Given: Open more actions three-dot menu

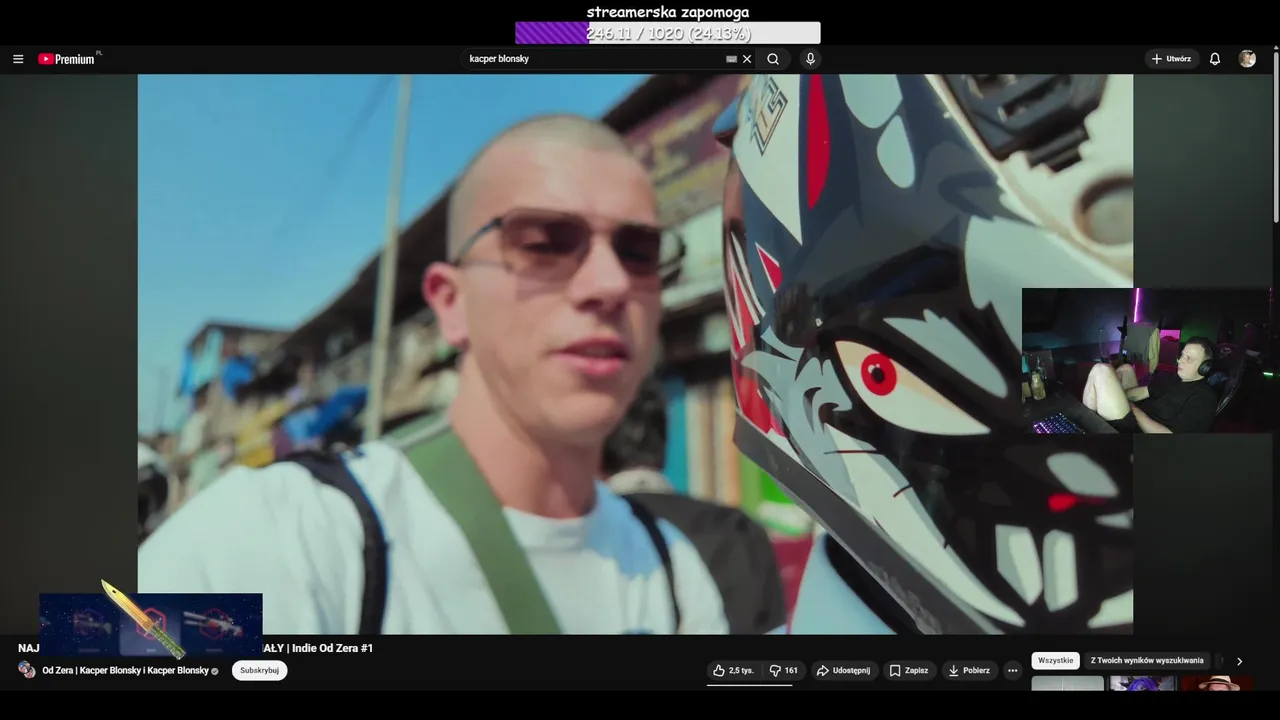Looking at the screenshot, I should click(1012, 670).
